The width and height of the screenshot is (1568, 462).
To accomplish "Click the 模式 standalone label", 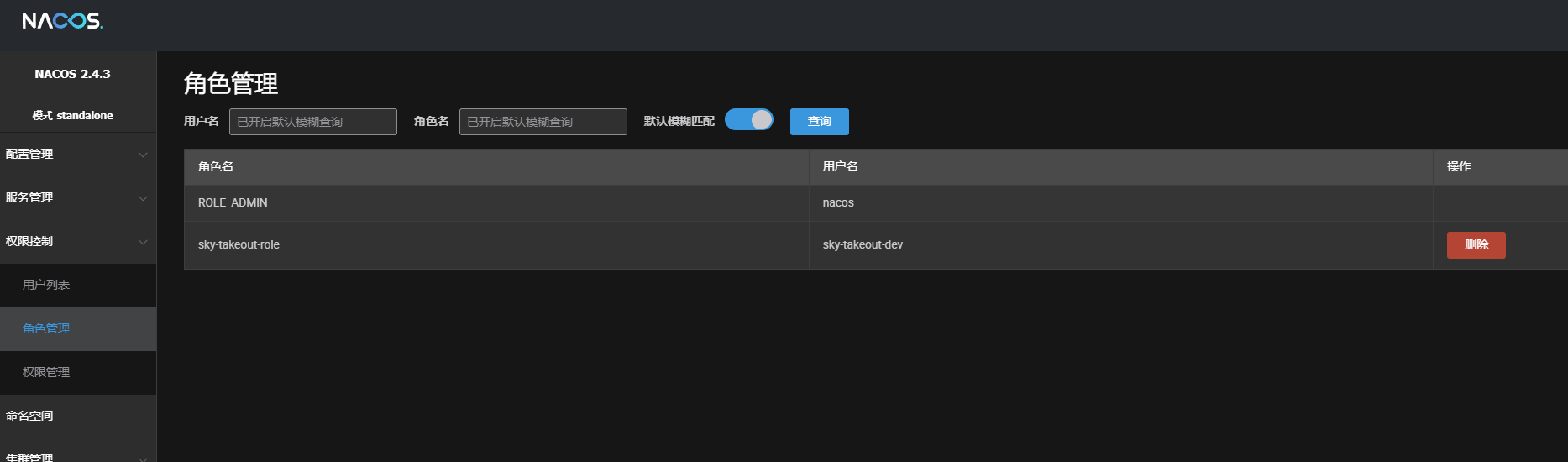I will tap(72, 115).
